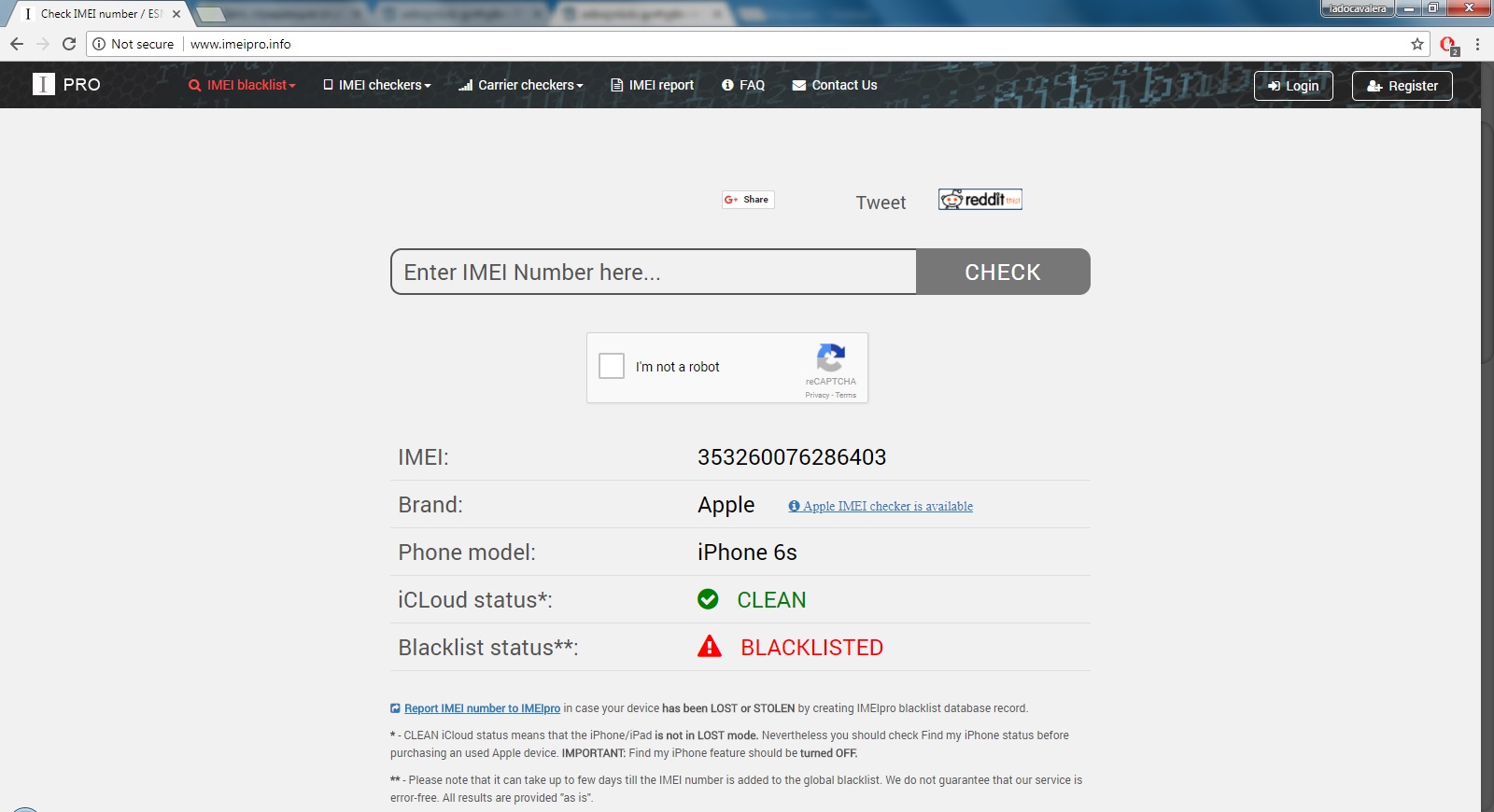Go to the FAQ page
This screenshot has width=1494, height=812.
click(743, 85)
